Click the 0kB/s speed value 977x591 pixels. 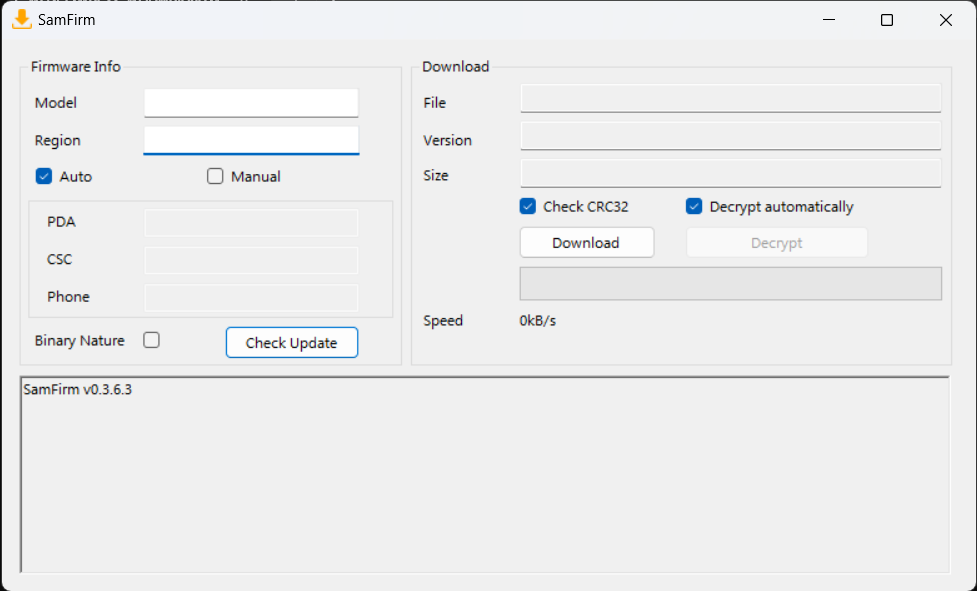pos(538,321)
